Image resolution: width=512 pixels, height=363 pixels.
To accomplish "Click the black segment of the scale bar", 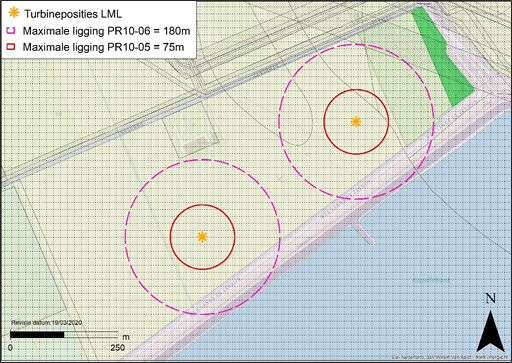I will click(37, 335).
